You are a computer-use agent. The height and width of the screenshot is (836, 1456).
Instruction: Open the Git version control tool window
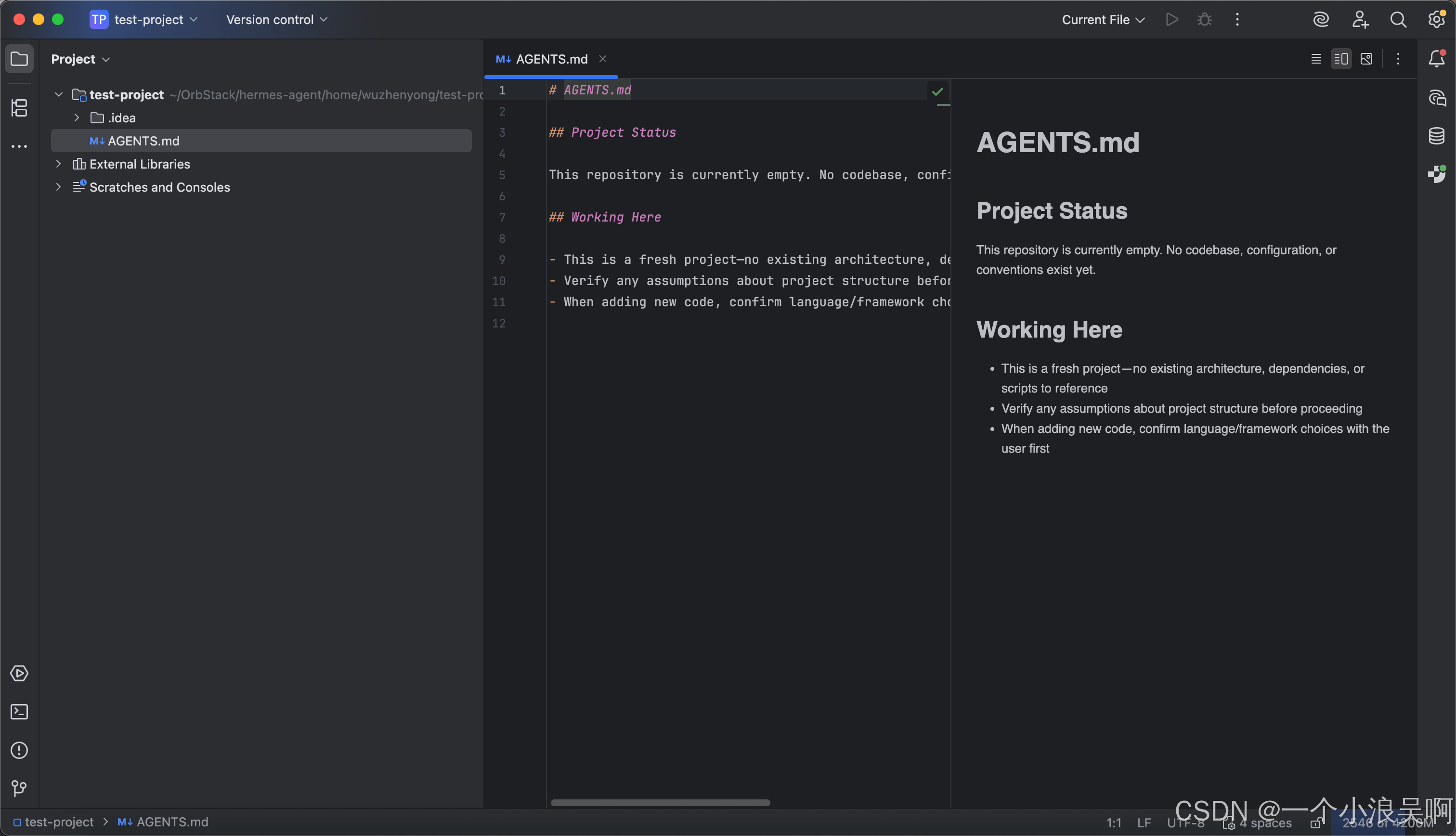click(x=20, y=788)
